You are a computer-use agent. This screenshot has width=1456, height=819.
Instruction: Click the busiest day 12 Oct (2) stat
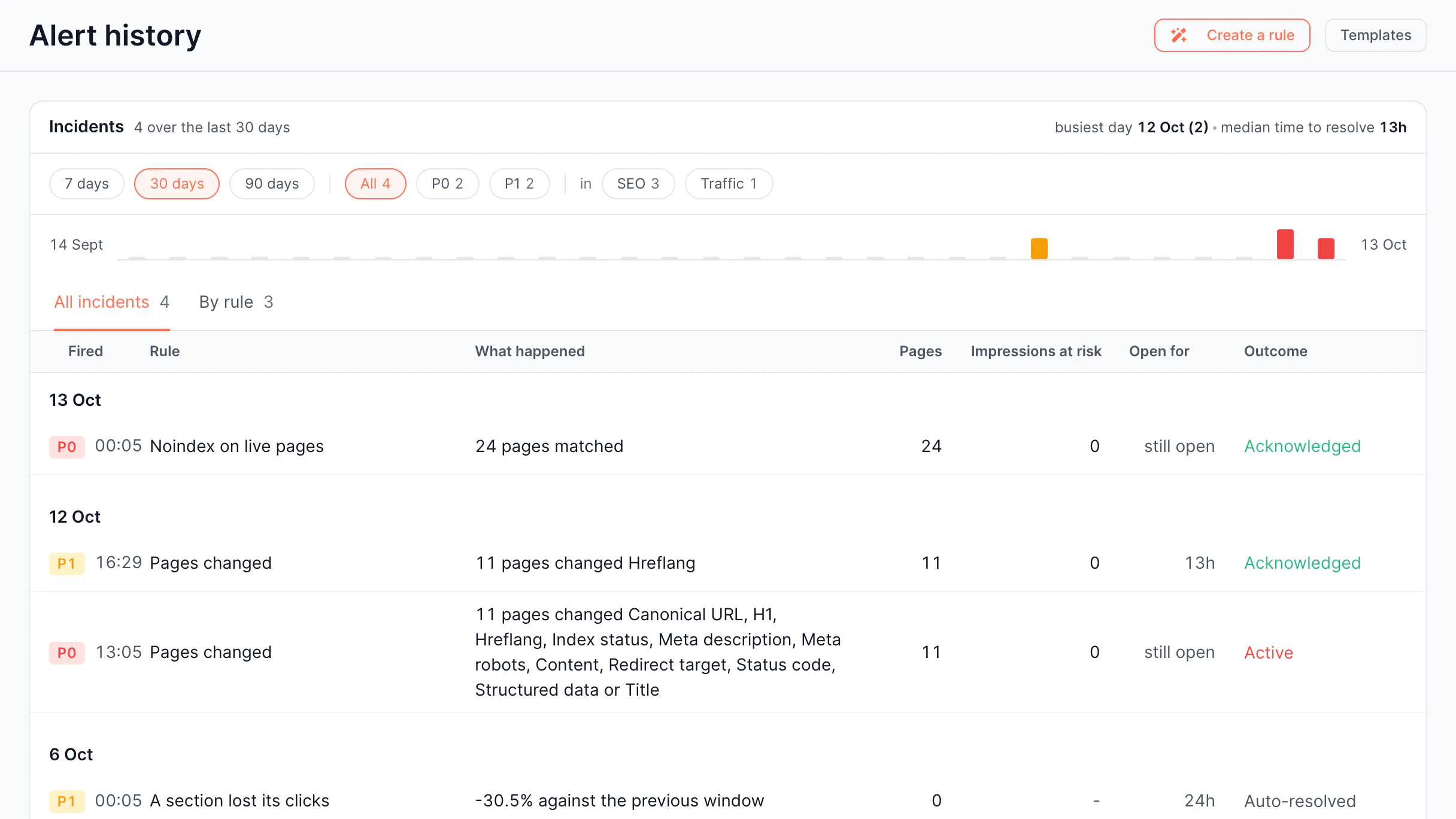click(x=1132, y=128)
